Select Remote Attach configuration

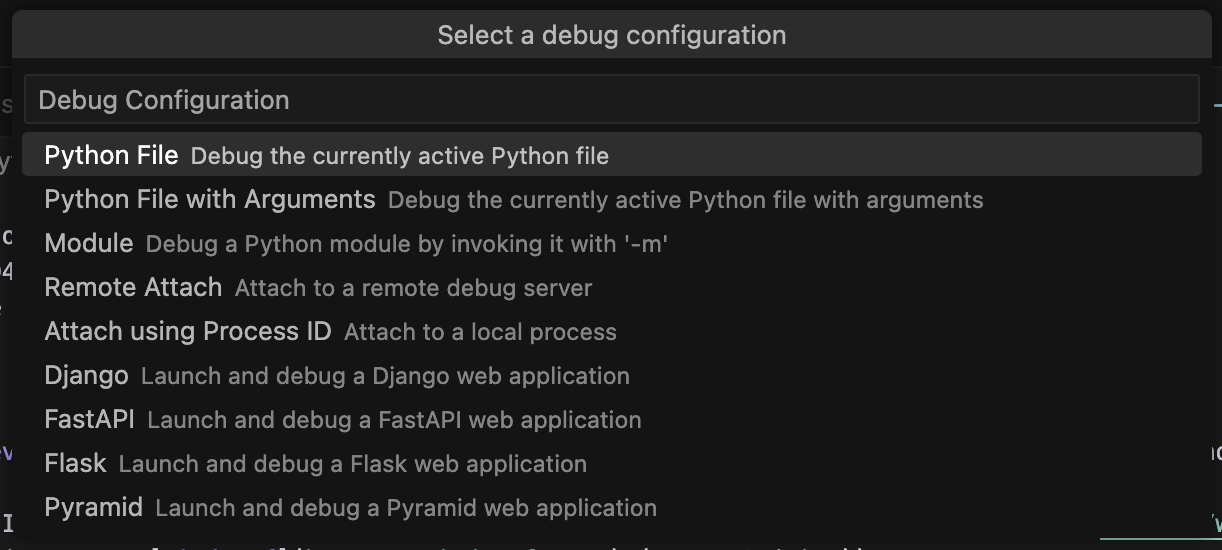(611, 287)
